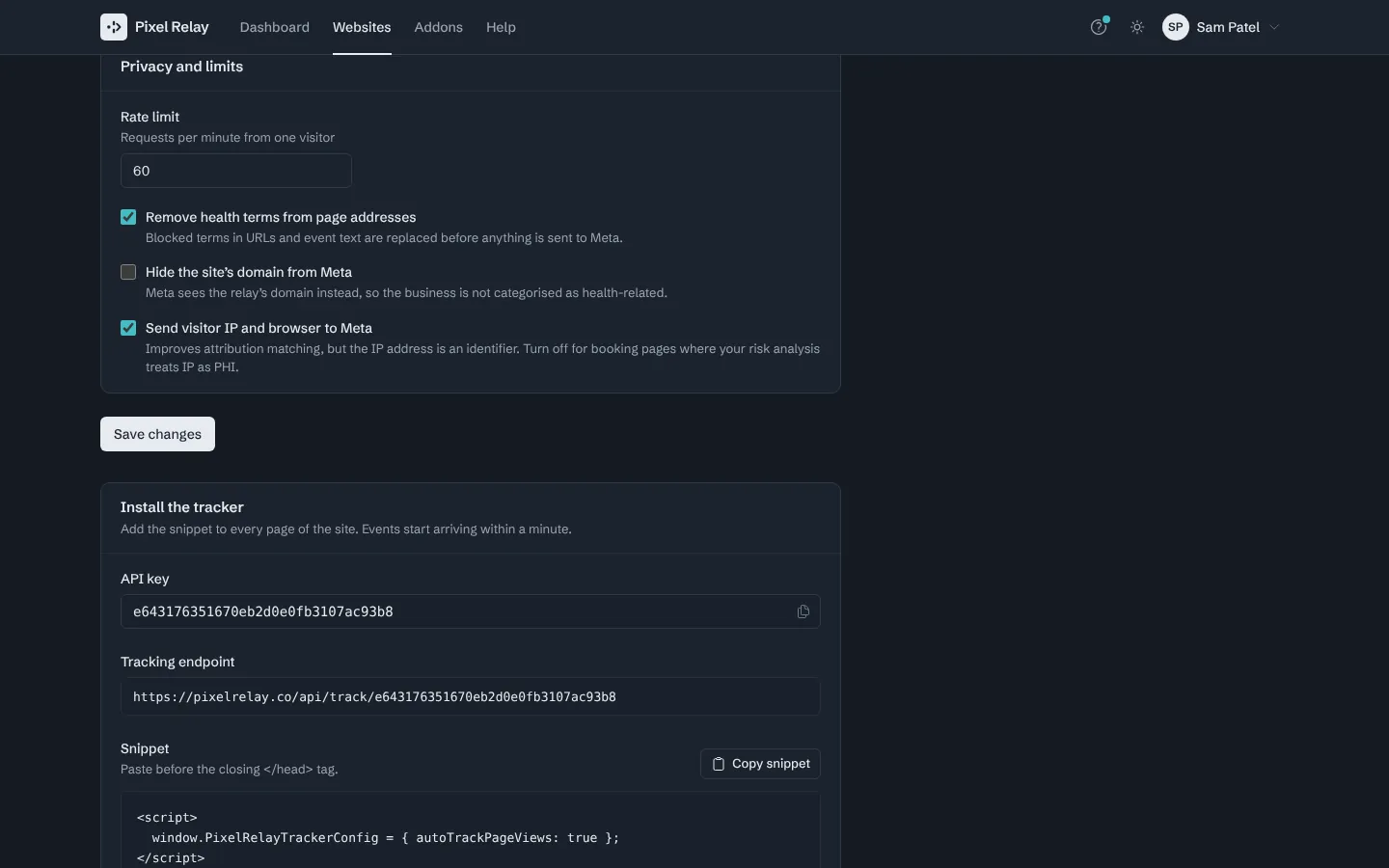Uncheck Remove health terms from page addresses
This screenshot has height=868, width=1389.
pyautogui.click(x=128, y=217)
